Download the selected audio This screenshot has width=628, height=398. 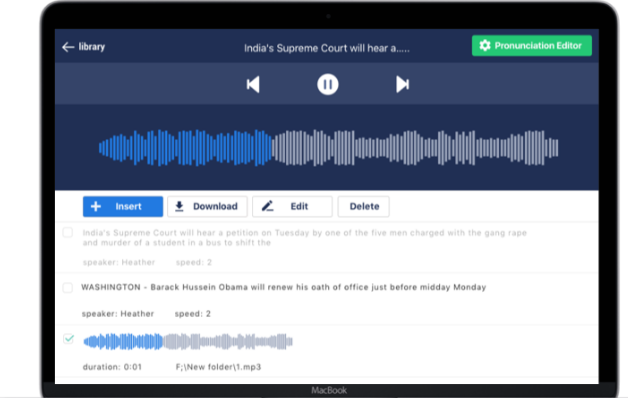[207, 207]
